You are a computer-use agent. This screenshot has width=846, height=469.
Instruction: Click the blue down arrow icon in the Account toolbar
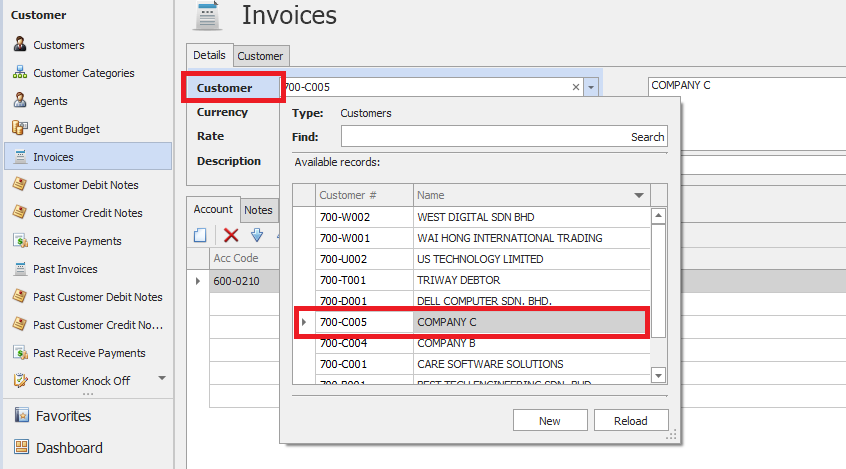point(257,235)
